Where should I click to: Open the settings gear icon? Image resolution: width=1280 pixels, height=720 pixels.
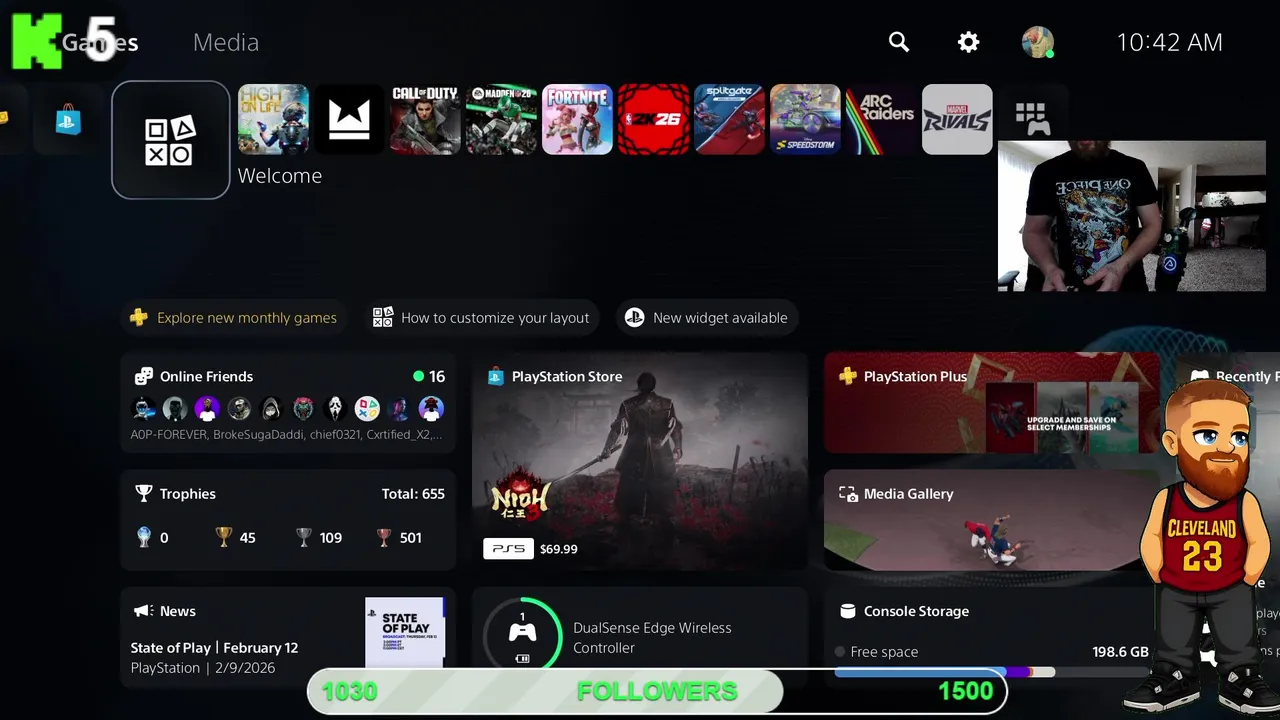click(968, 42)
